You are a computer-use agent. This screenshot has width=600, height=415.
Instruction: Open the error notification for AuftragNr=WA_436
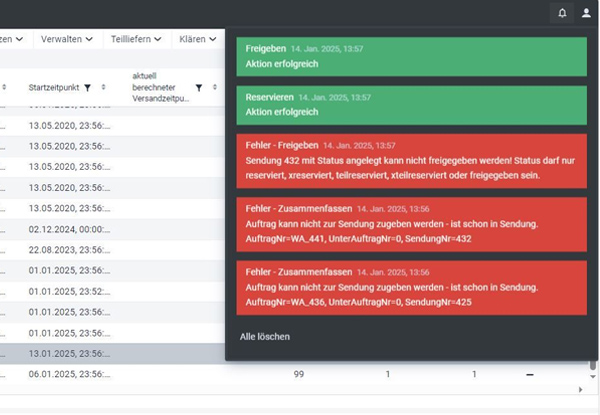411,288
